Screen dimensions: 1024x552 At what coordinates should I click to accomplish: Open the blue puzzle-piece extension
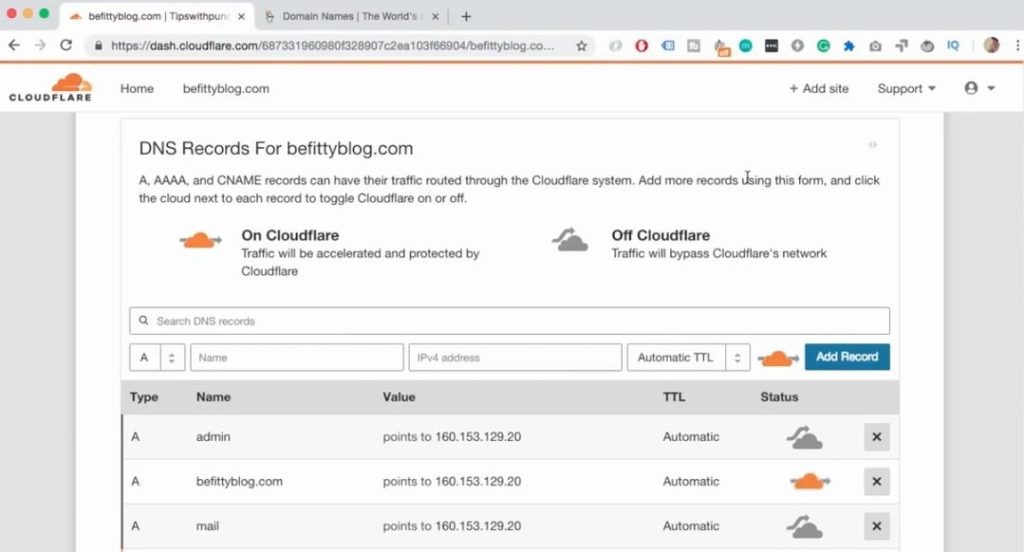click(848, 46)
